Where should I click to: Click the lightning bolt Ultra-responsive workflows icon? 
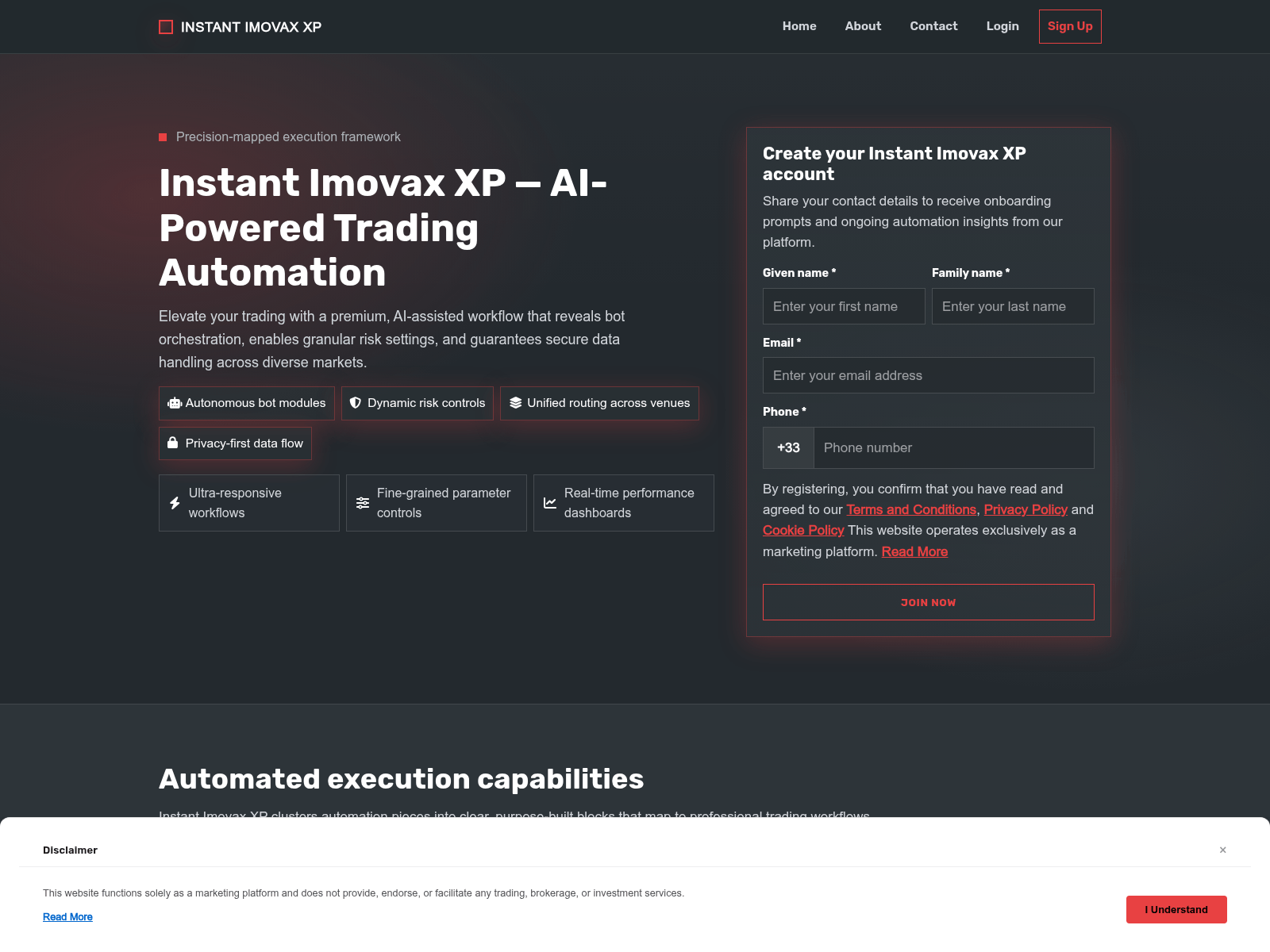(x=175, y=503)
